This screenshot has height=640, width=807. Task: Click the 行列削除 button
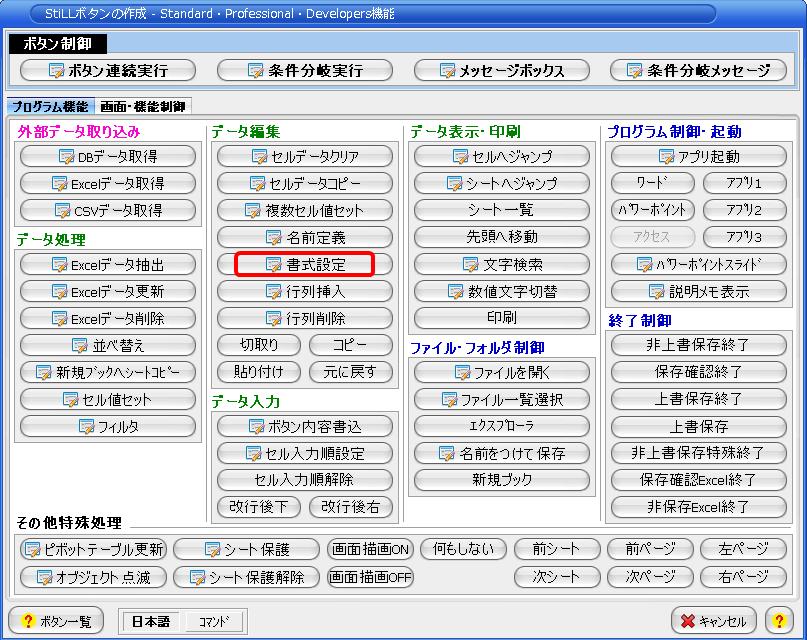coord(305,318)
